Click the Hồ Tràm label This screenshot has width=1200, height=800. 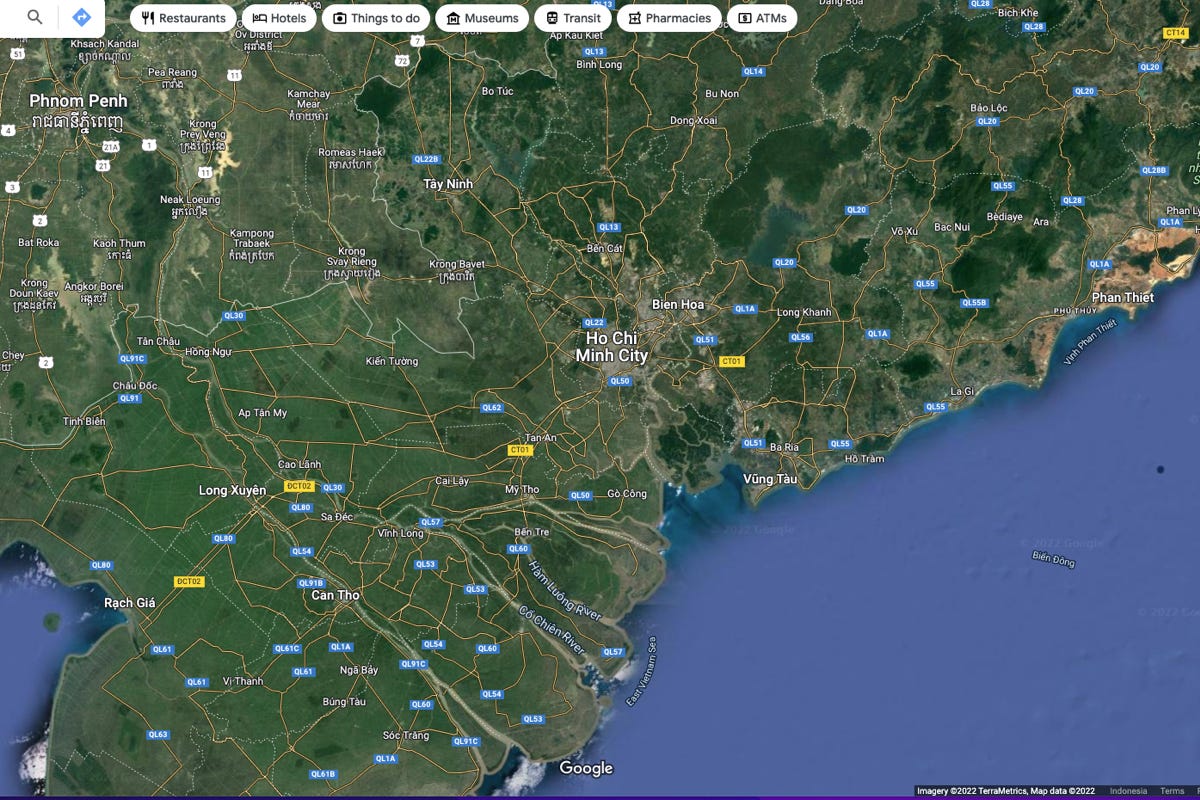865,458
